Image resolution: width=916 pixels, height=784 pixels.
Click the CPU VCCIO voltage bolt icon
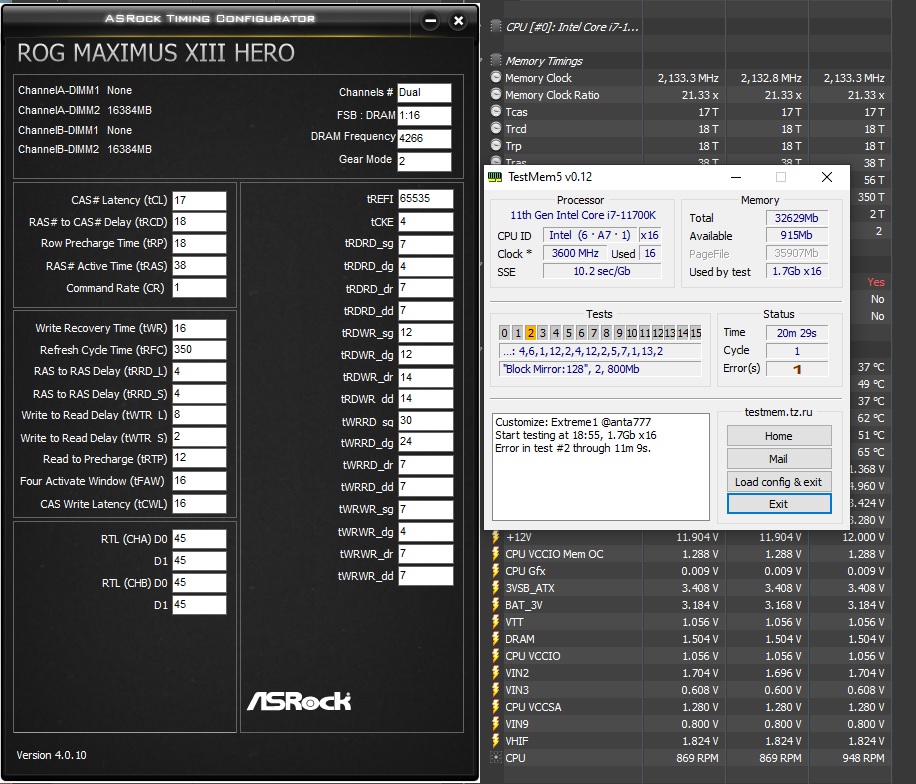pyautogui.click(x=496, y=655)
